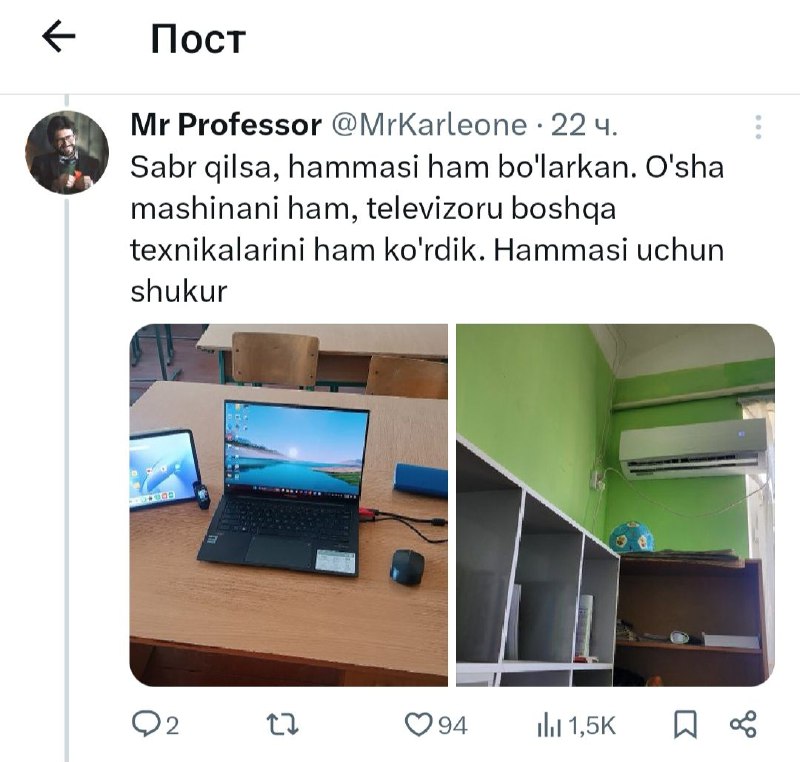This screenshot has width=800, height=762.
Task: Open the Mr Professor display name link
Action: 226,124
